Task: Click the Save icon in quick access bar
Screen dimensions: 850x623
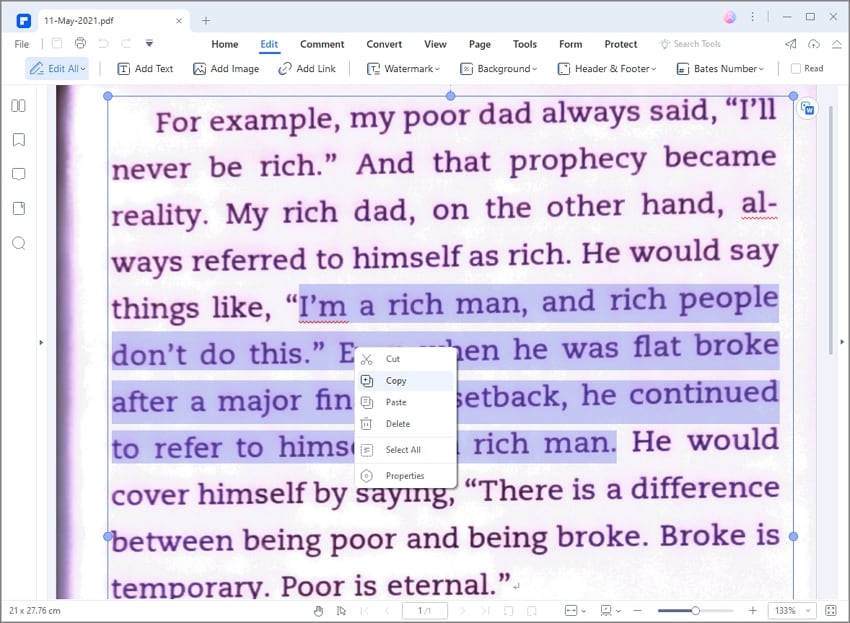Action: click(x=57, y=43)
